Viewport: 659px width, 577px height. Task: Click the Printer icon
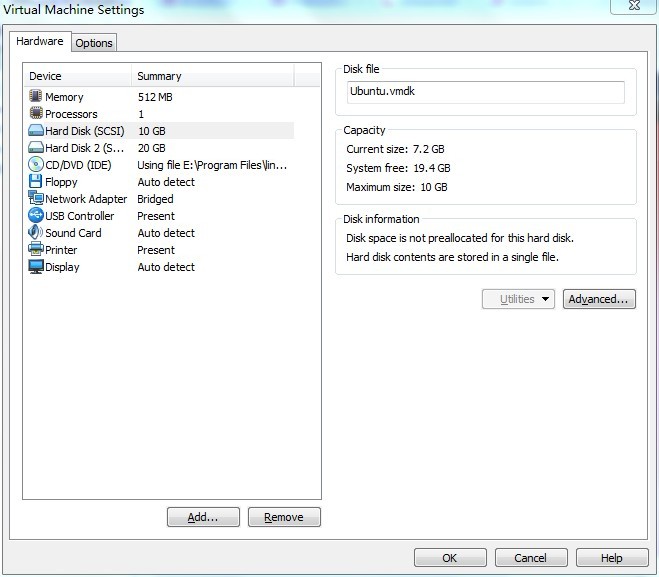point(36,249)
